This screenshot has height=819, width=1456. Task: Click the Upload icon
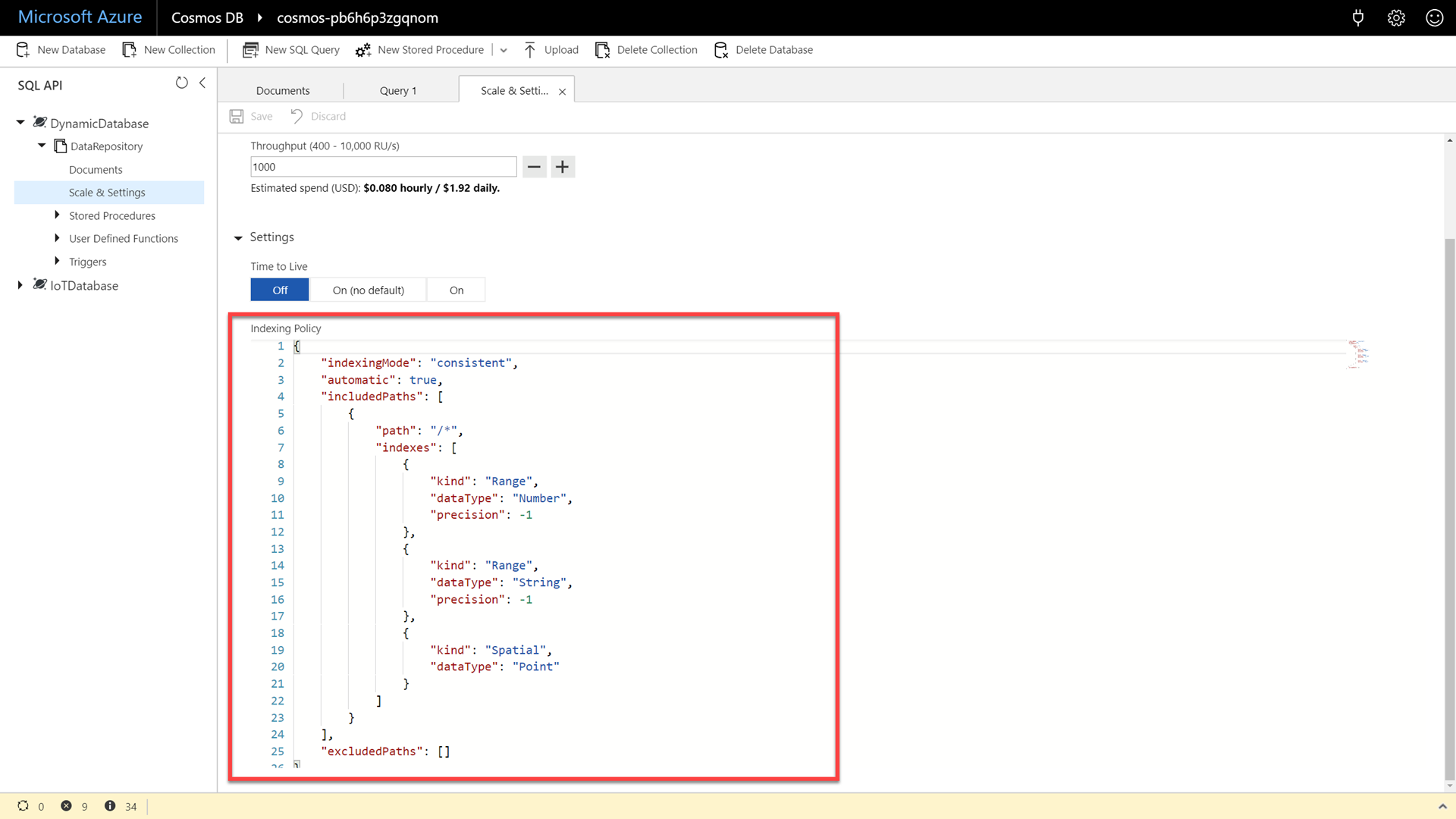[x=531, y=49]
